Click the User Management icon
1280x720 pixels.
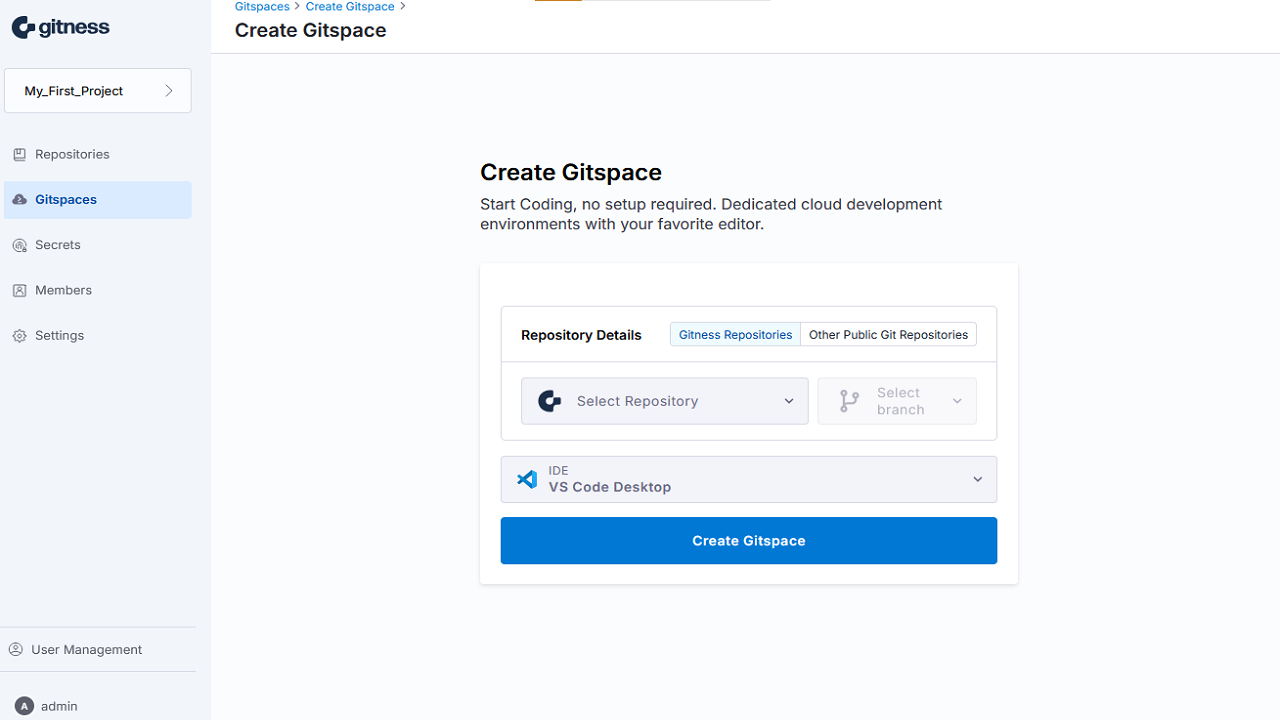point(16,650)
